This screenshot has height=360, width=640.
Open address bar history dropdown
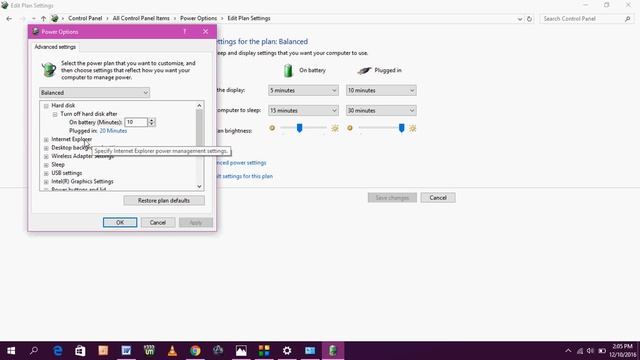[x=520, y=19]
